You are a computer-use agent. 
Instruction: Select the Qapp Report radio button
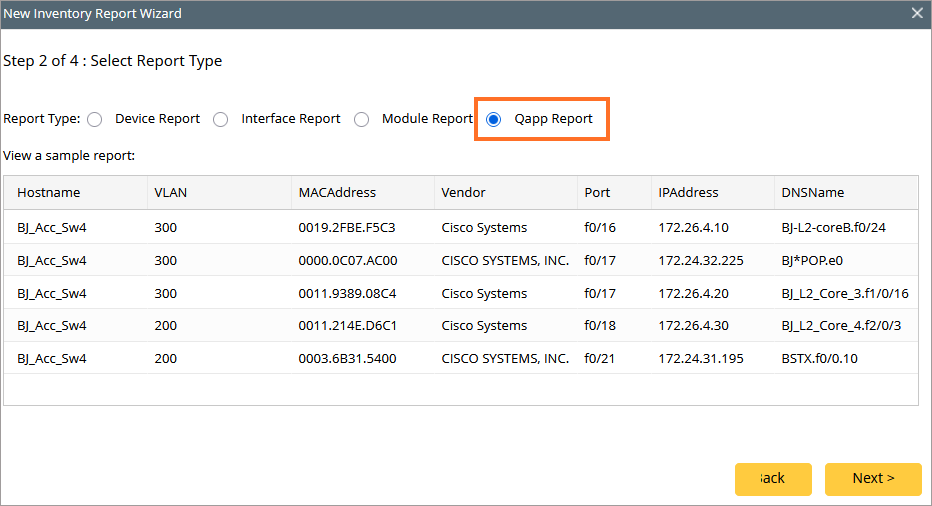point(494,119)
